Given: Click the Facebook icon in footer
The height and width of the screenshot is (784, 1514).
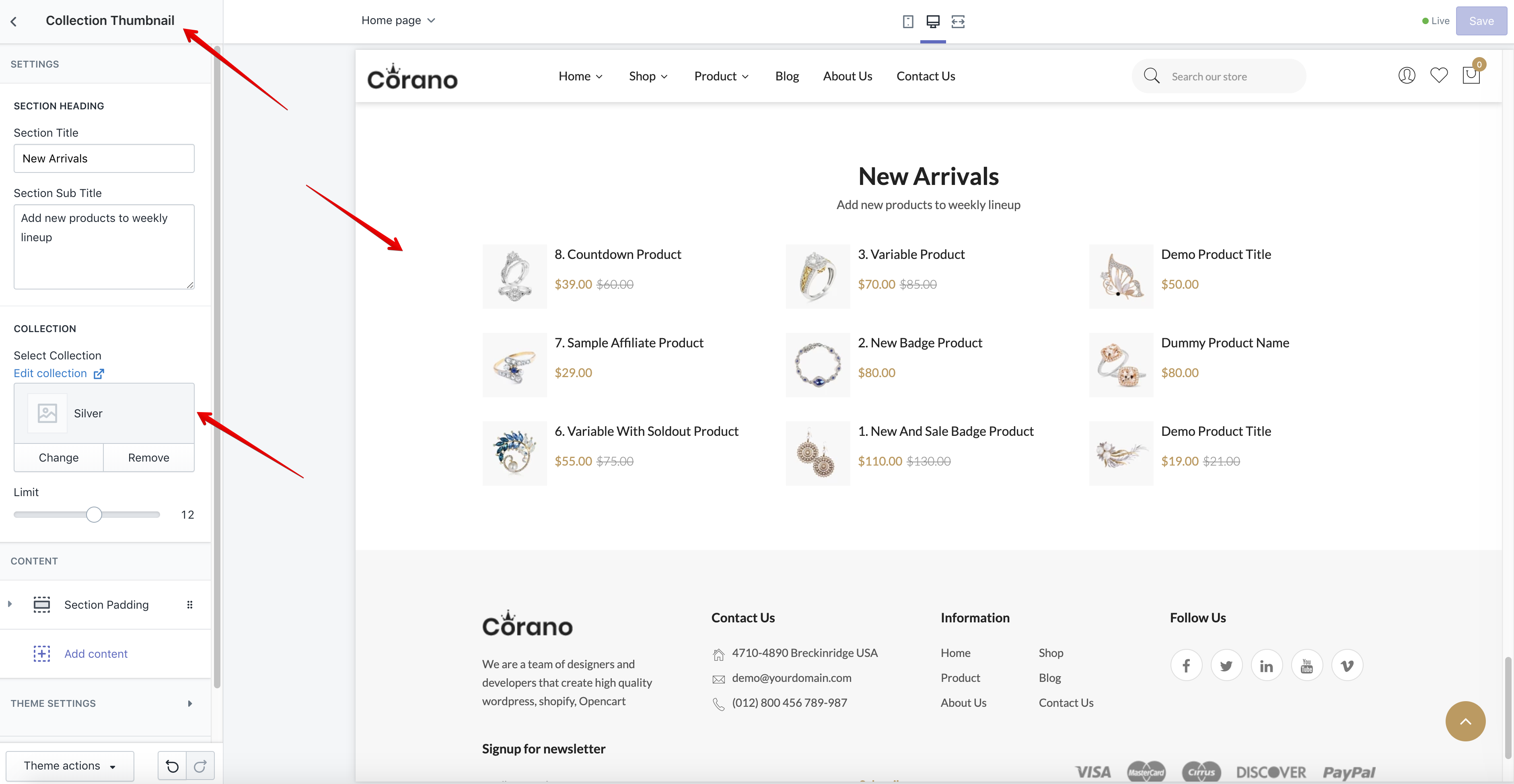Looking at the screenshot, I should 1186,665.
